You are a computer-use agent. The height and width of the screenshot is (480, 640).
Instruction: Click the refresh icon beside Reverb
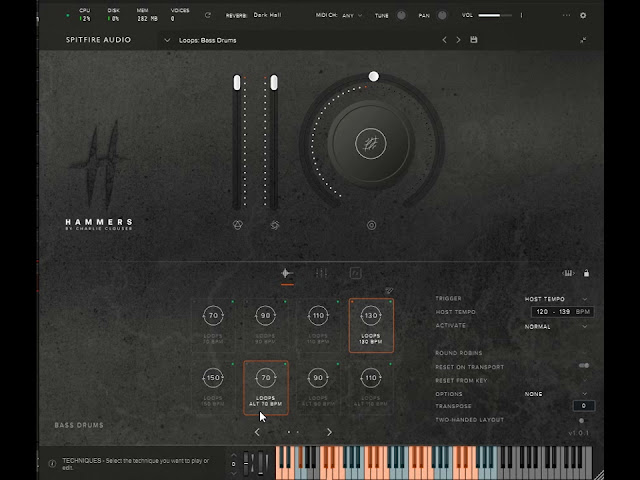pos(208,15)
